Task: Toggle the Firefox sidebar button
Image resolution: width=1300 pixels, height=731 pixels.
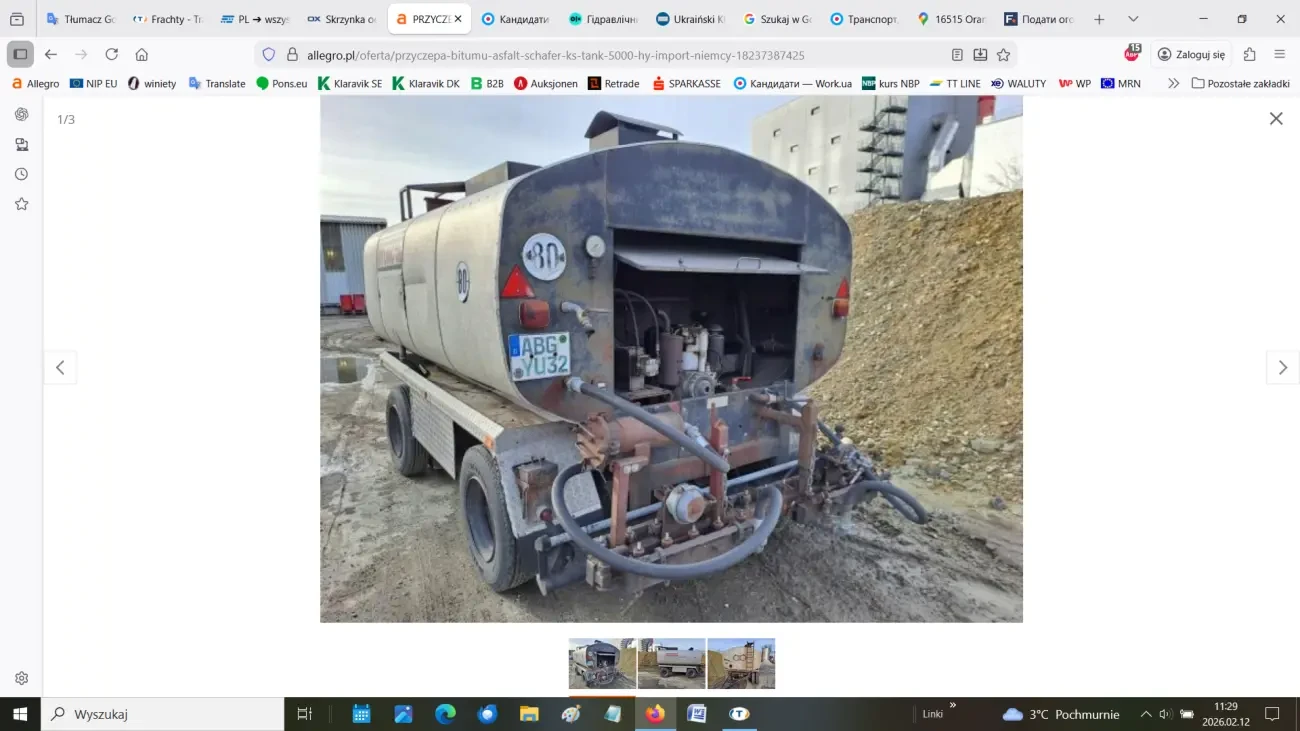Action: [20, 55]
